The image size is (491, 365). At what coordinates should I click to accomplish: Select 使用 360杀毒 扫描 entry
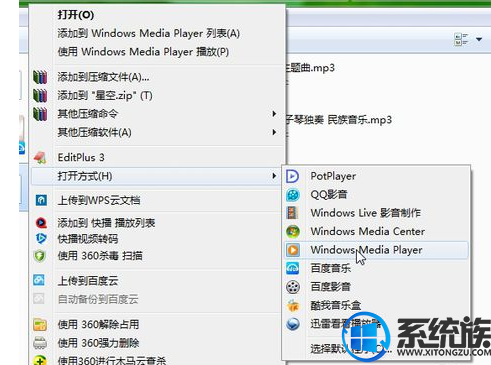[x=156, y=256]
